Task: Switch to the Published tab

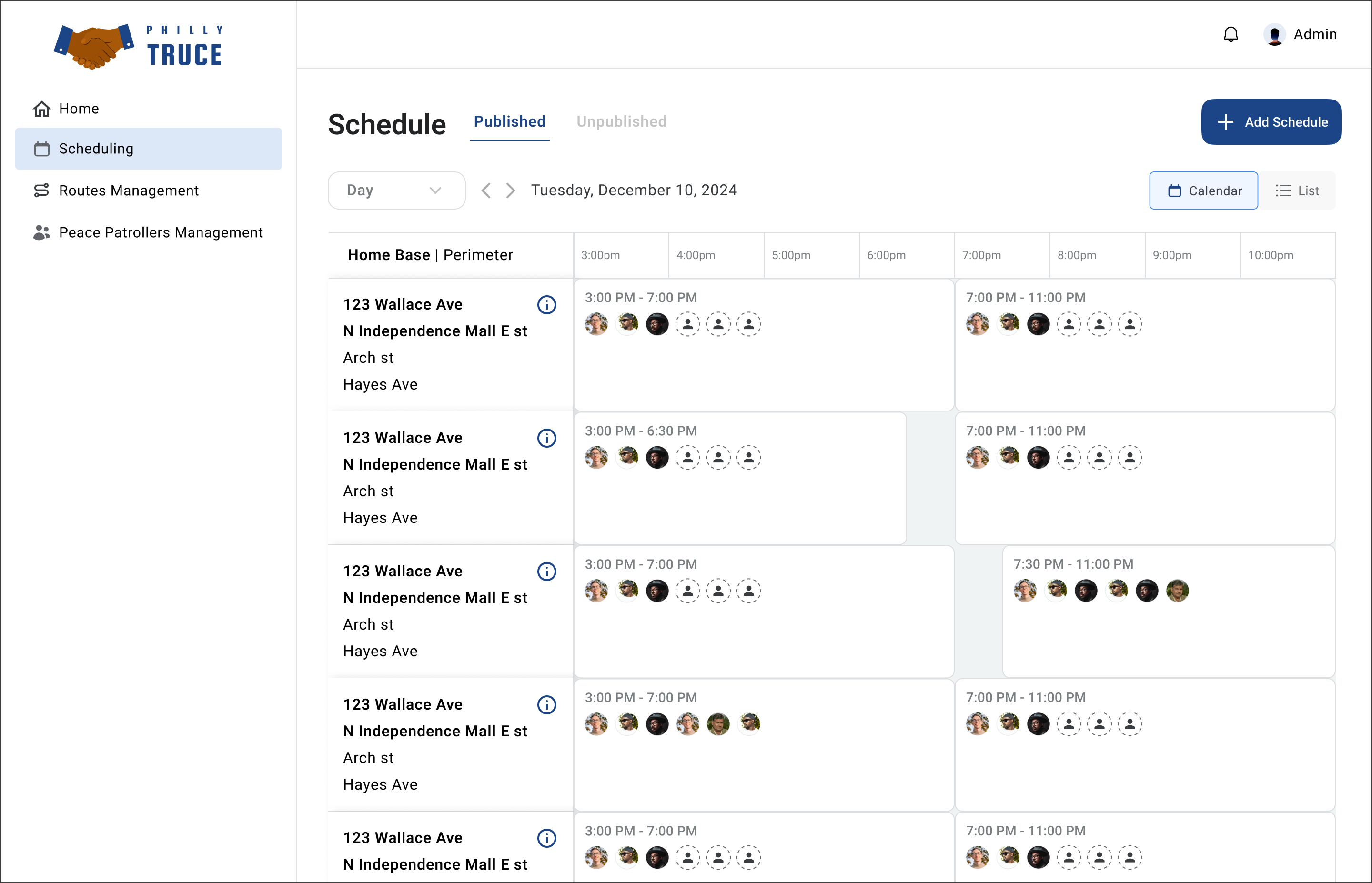Action: 509,121
